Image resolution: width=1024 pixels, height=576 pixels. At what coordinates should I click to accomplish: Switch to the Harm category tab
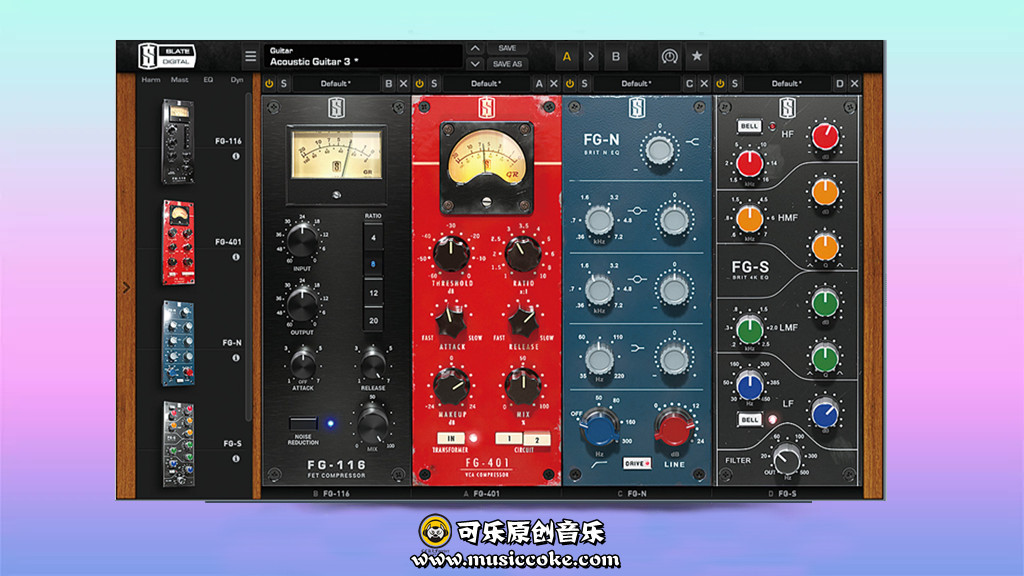pyautogui.click(x=151, y=80)
